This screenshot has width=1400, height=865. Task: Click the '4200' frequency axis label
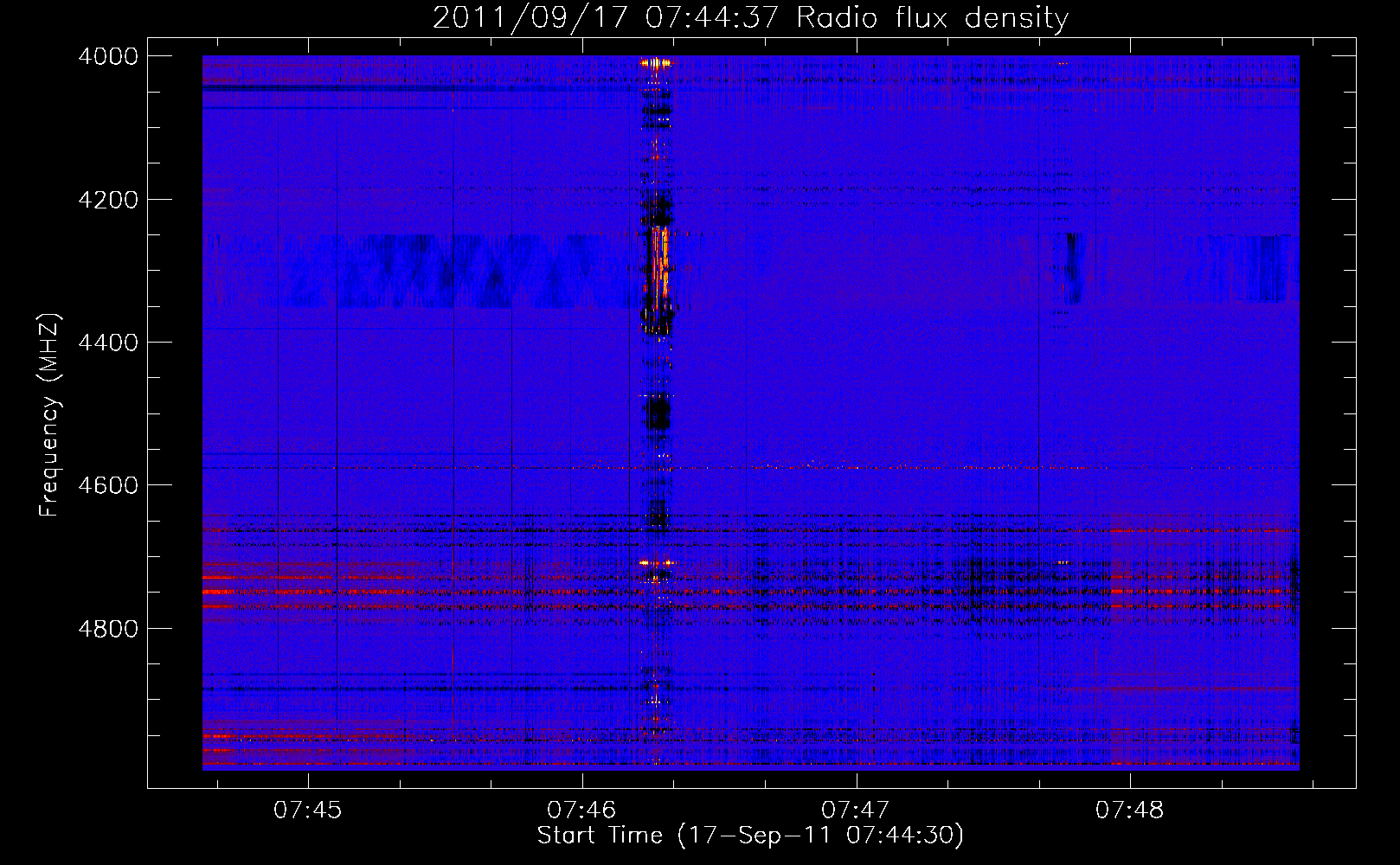pos(108,200)
